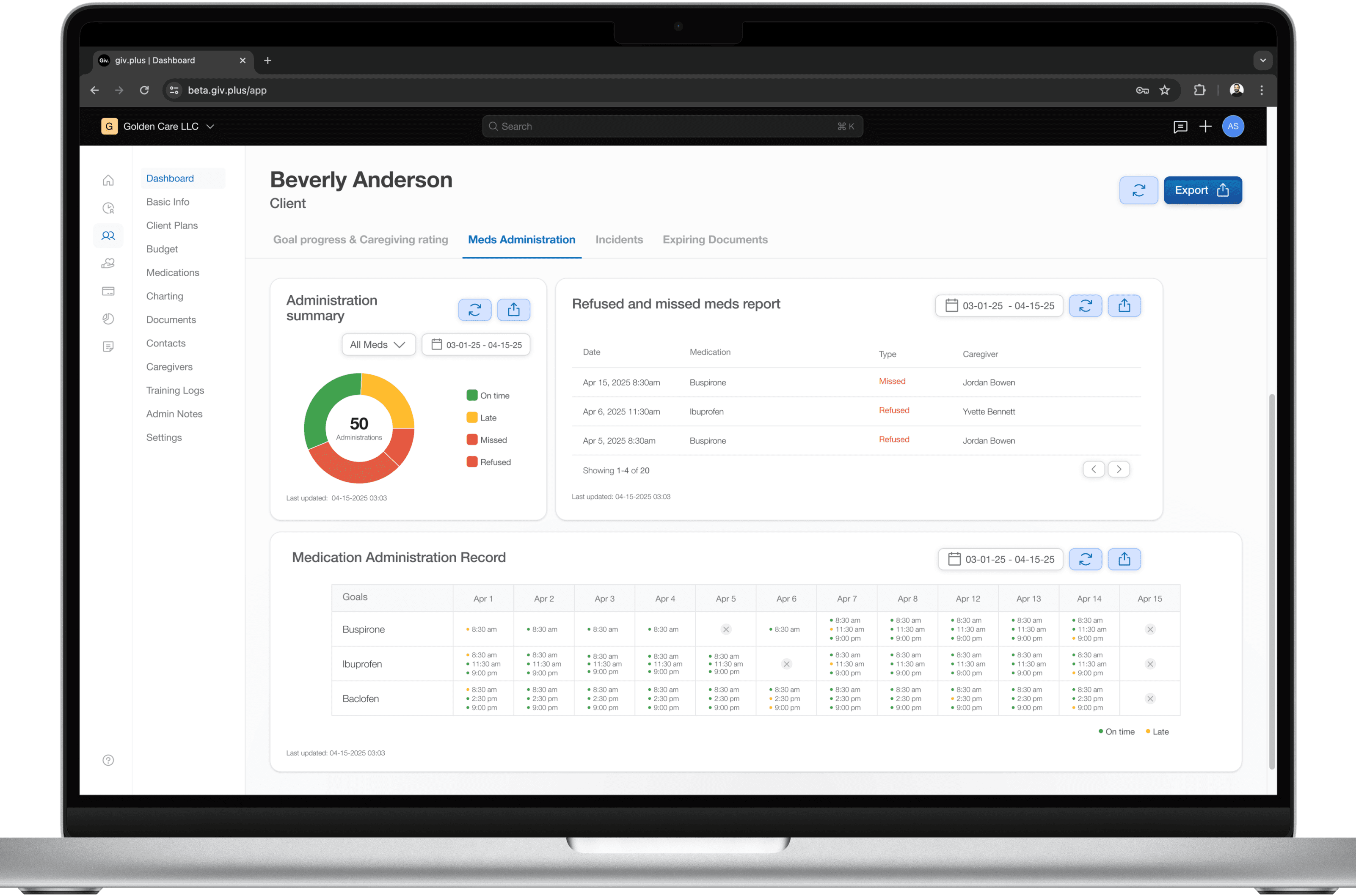Open the Golden Care LLC organization switcher
The width and height of the screenshot is (1356, 896).
pos(158,126)
